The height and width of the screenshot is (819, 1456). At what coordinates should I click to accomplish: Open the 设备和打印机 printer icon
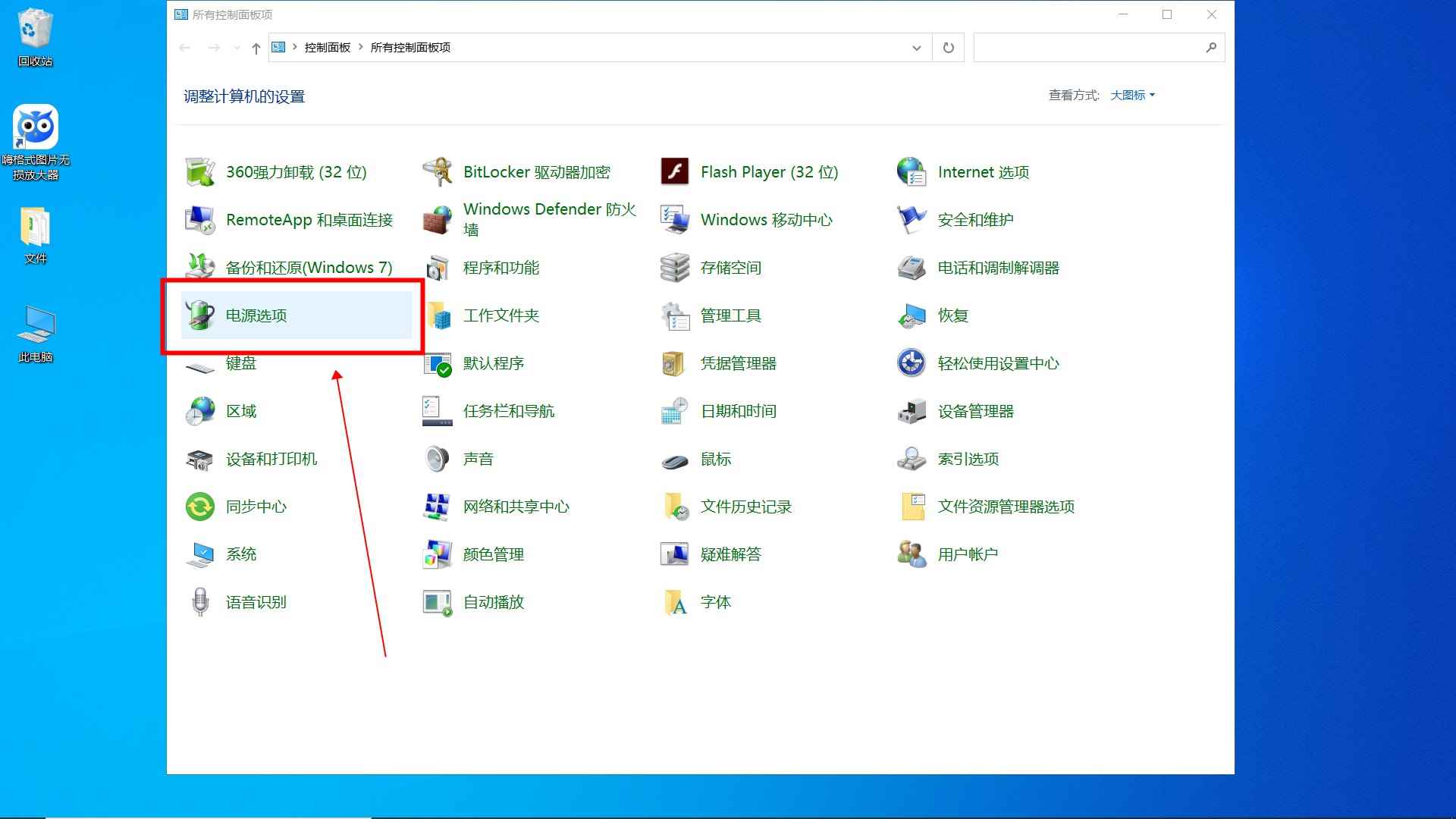coord(200,459)
